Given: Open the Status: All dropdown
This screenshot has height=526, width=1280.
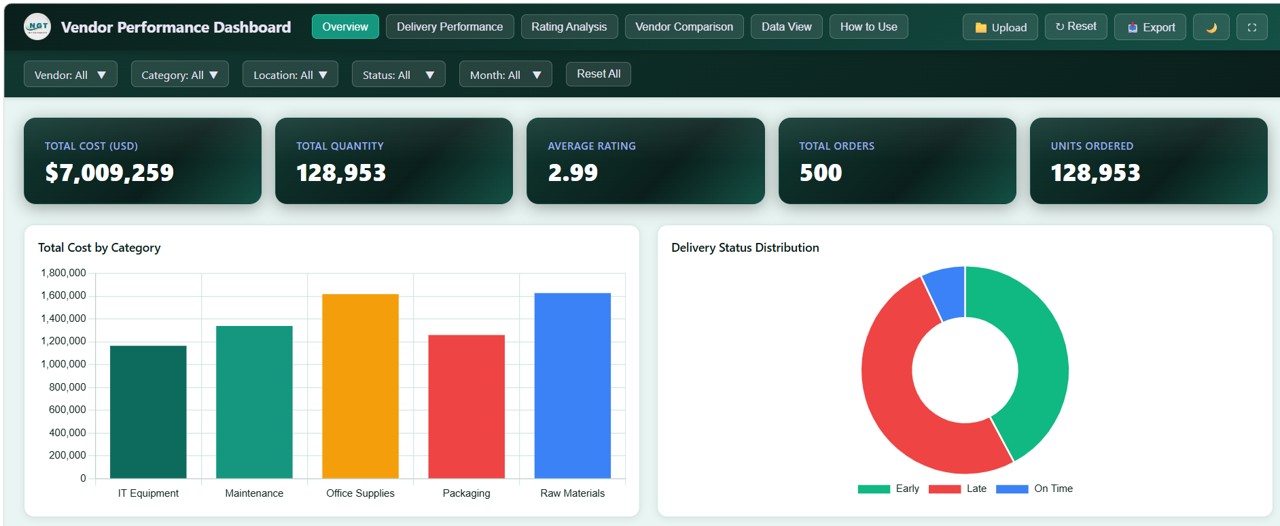Looking at the screenshot, I should coord(398,74).
